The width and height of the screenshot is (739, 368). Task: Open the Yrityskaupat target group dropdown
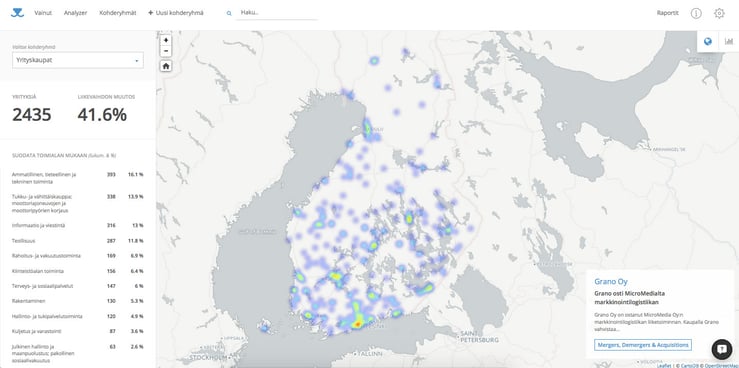pos(78,60)
